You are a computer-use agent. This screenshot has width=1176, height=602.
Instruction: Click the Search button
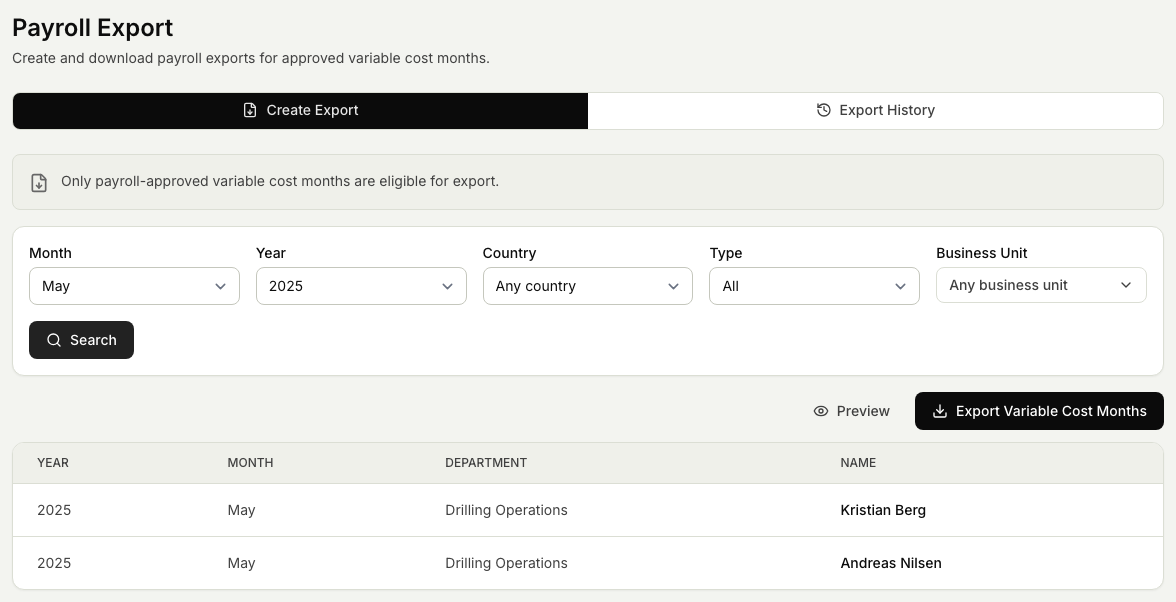click(x=81, y=340)
